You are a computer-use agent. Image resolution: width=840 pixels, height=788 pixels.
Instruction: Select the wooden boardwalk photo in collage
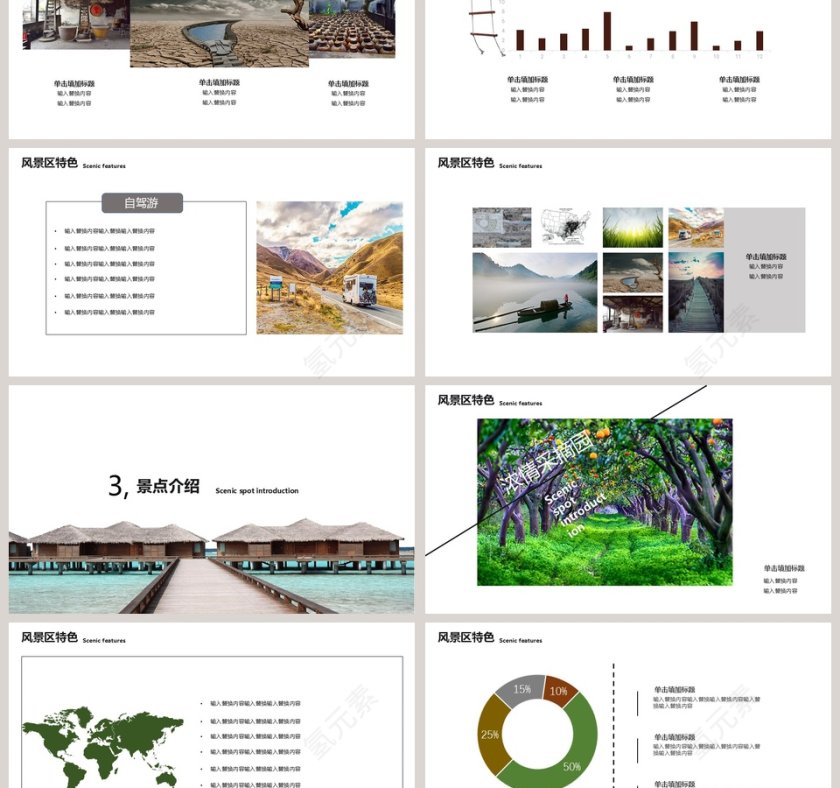696,292
